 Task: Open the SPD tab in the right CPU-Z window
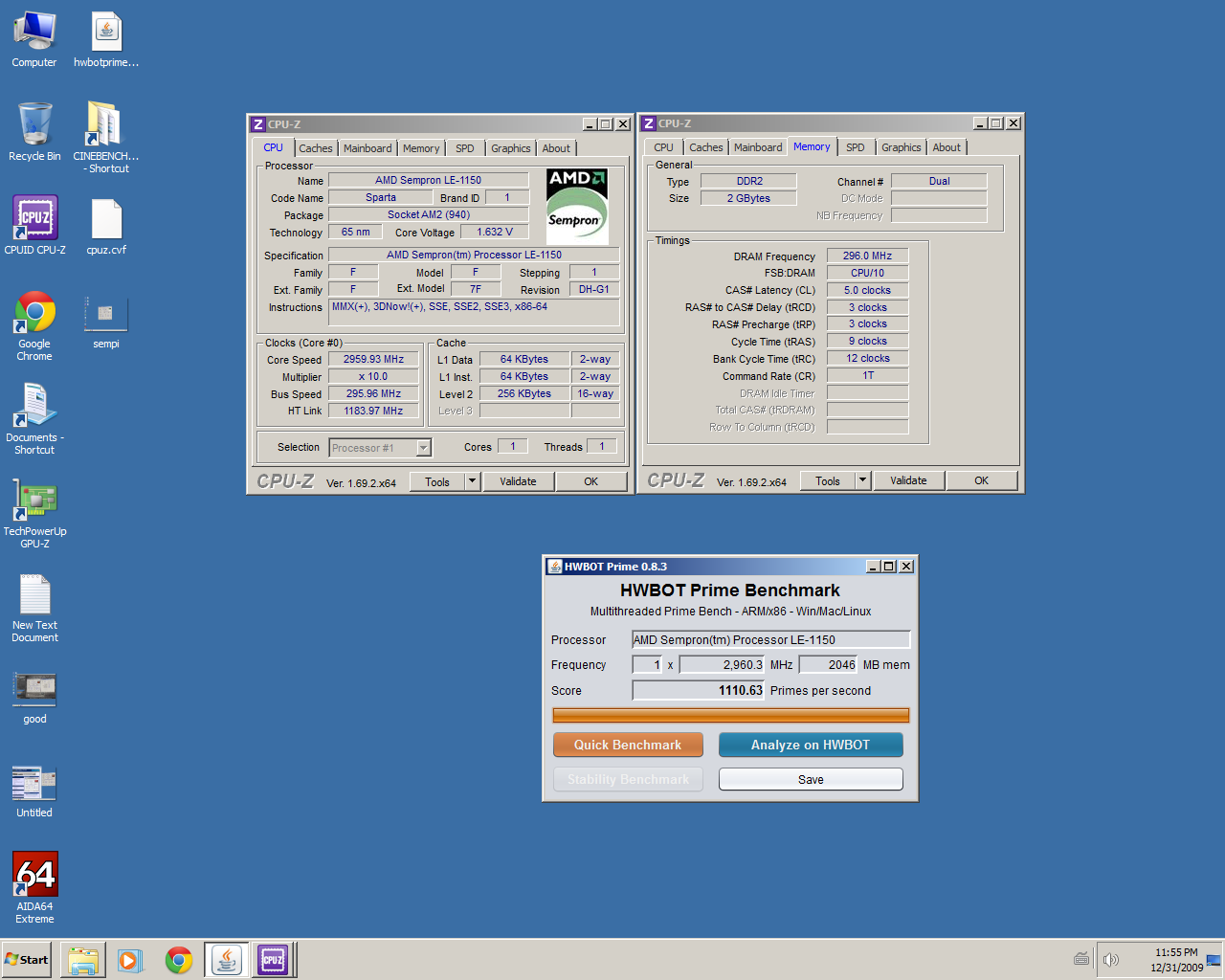pyautogui.click(x=856, y=147)
